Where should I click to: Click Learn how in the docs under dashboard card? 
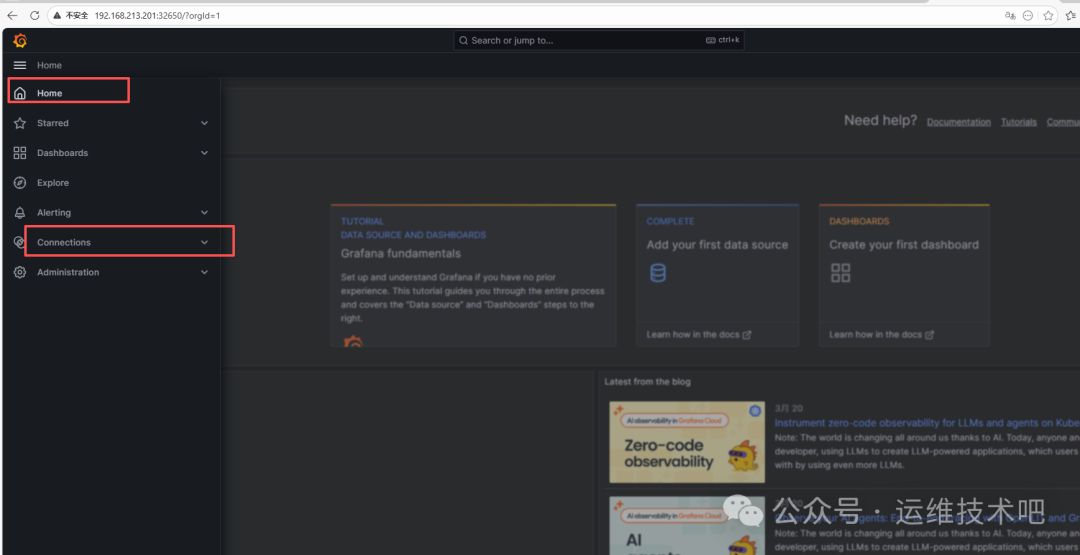[x=882, y=335]
